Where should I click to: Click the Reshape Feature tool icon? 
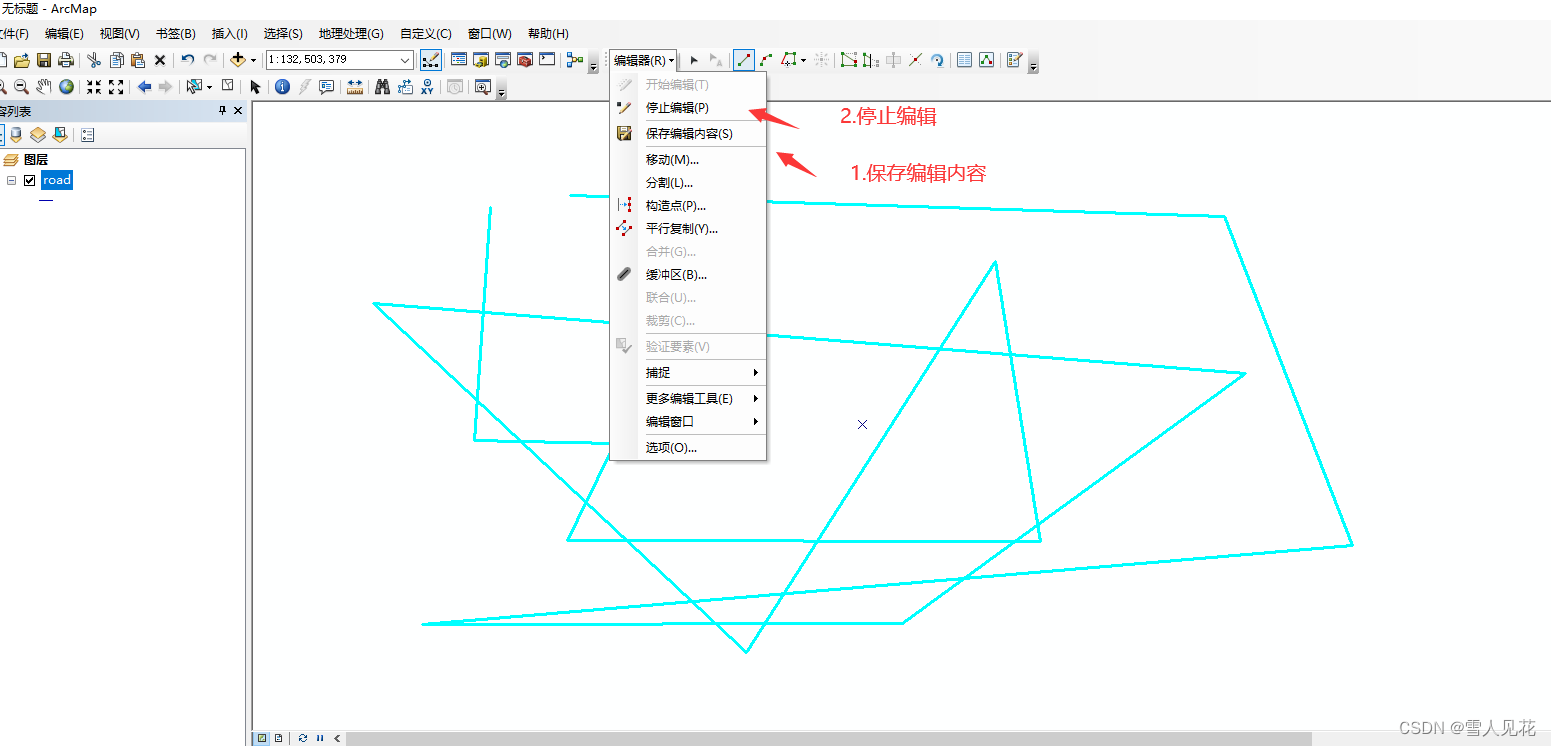(x=871, y=60)
